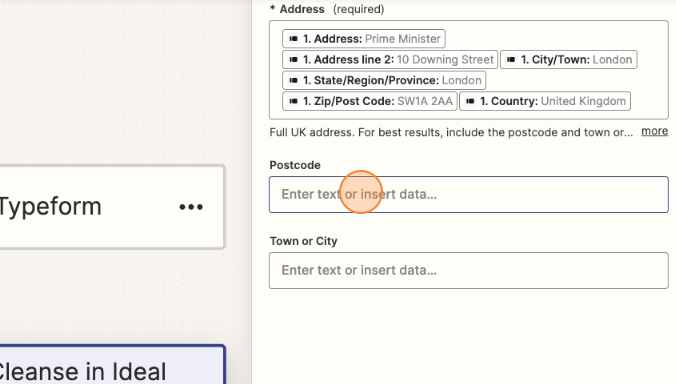The width and height of the screenshot is (676, 385).
Task: Click the Town or City input field
Action: [469, 270]
